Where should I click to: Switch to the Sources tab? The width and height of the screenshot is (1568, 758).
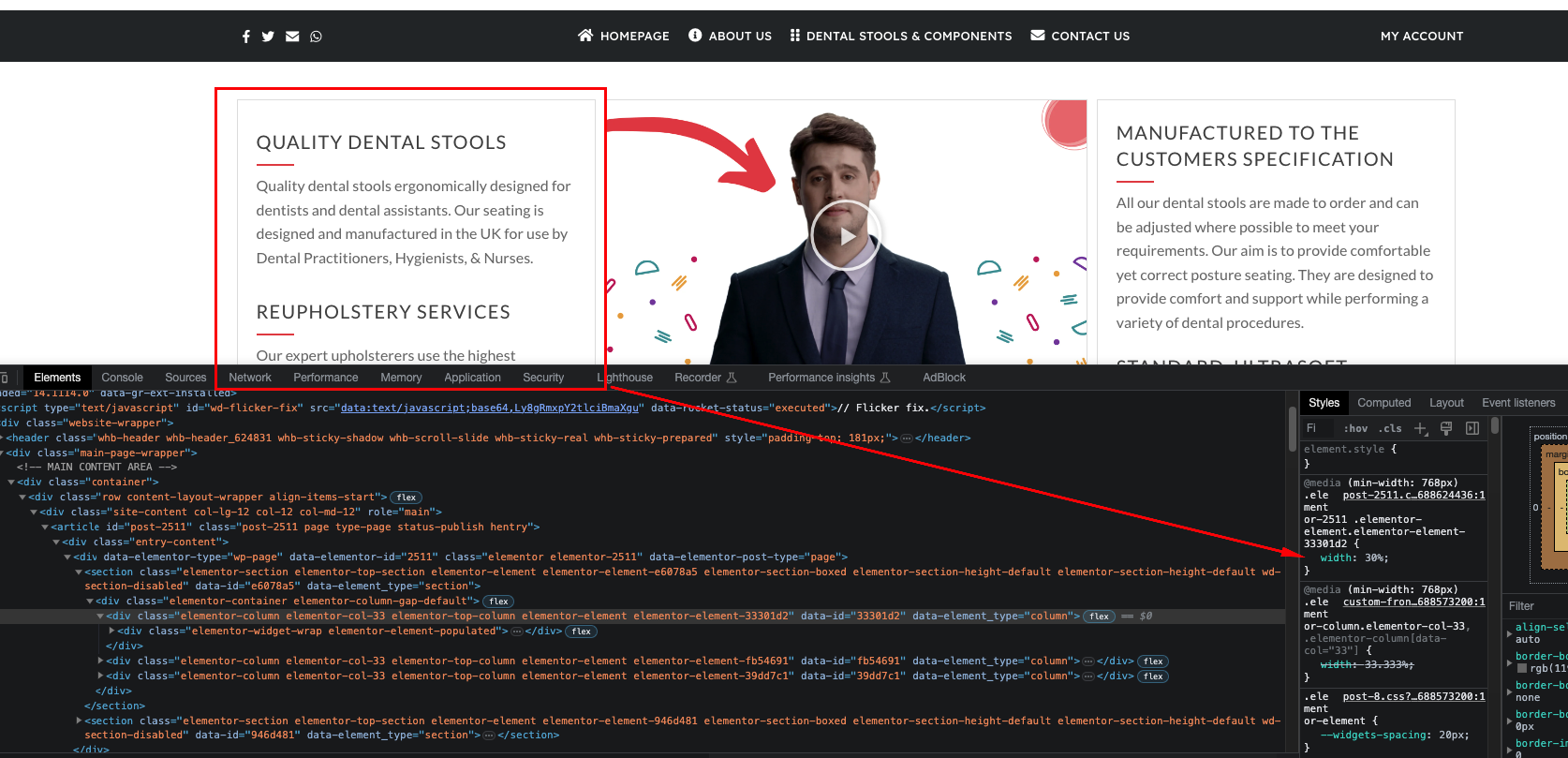click(185, 378)
